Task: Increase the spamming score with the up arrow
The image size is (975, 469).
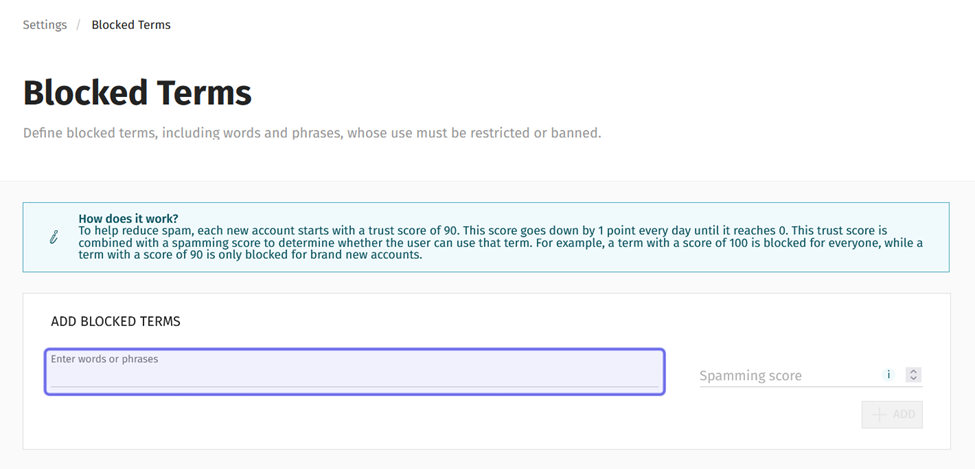Action: click(913, 372)
